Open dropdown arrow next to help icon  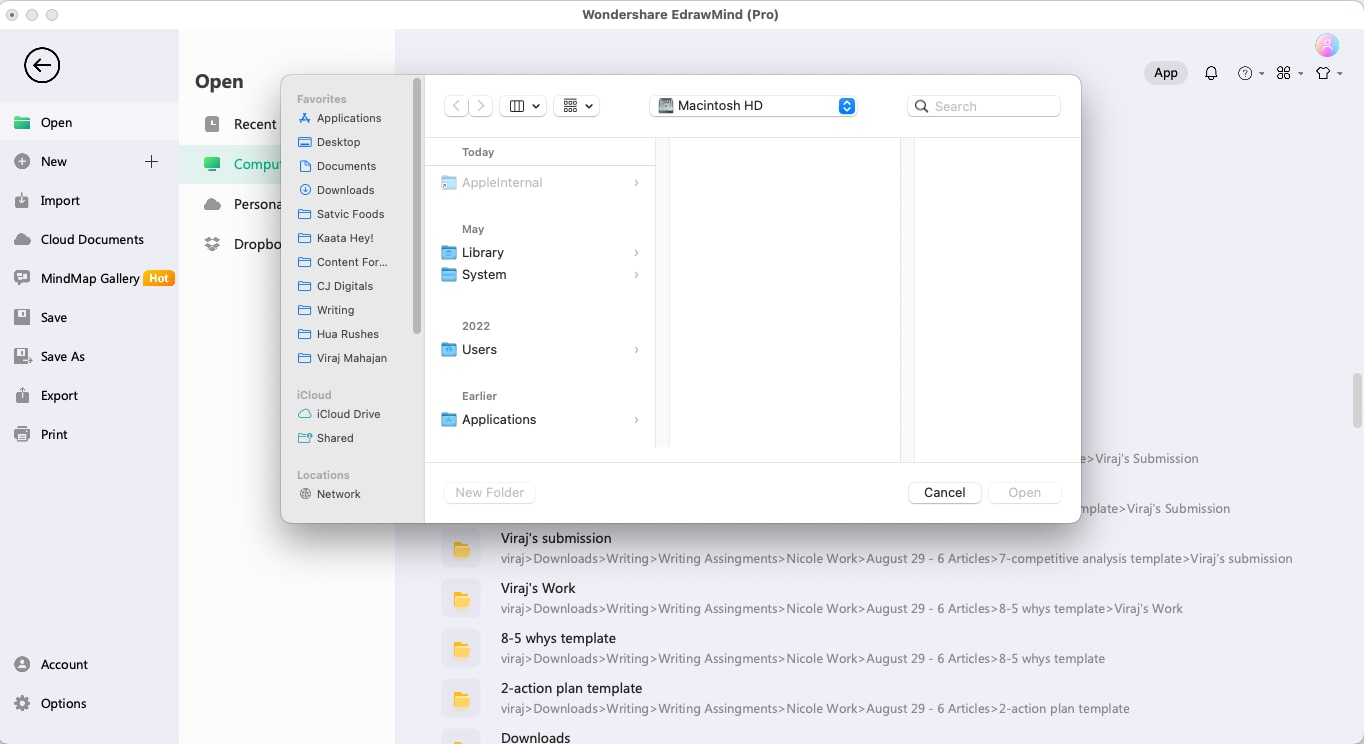coord(1262,74)
